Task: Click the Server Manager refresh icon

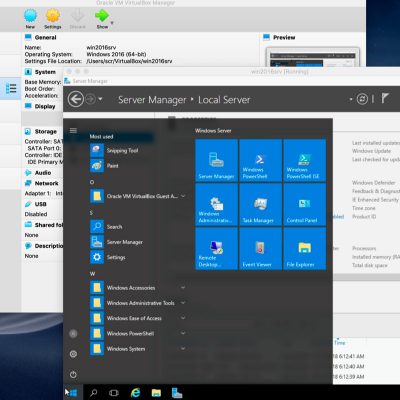Action: tap(362, 99)
